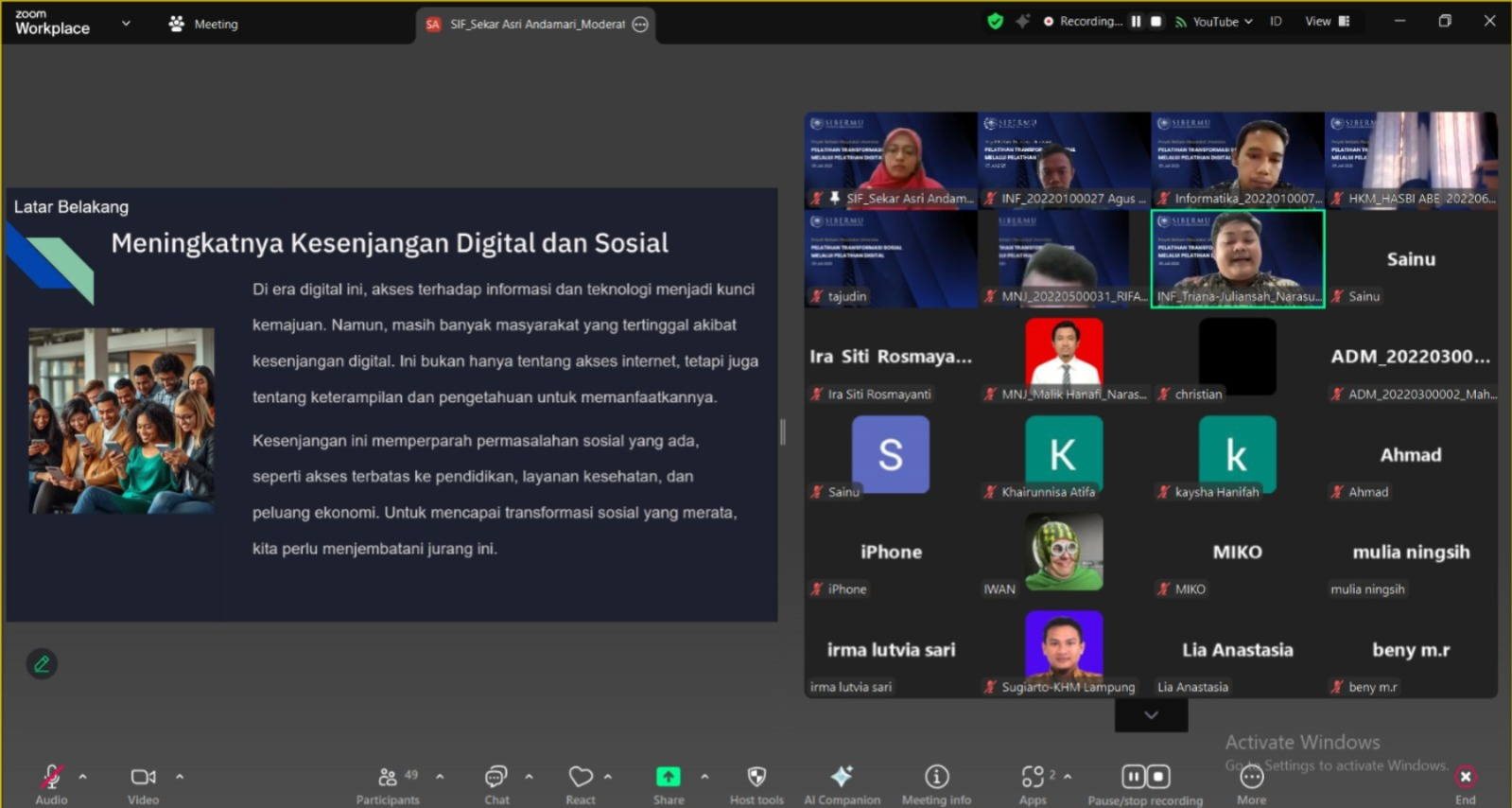The image size is (1512, 808).
Task: Select Ahmad participant tile
Action: point(1412,454)
